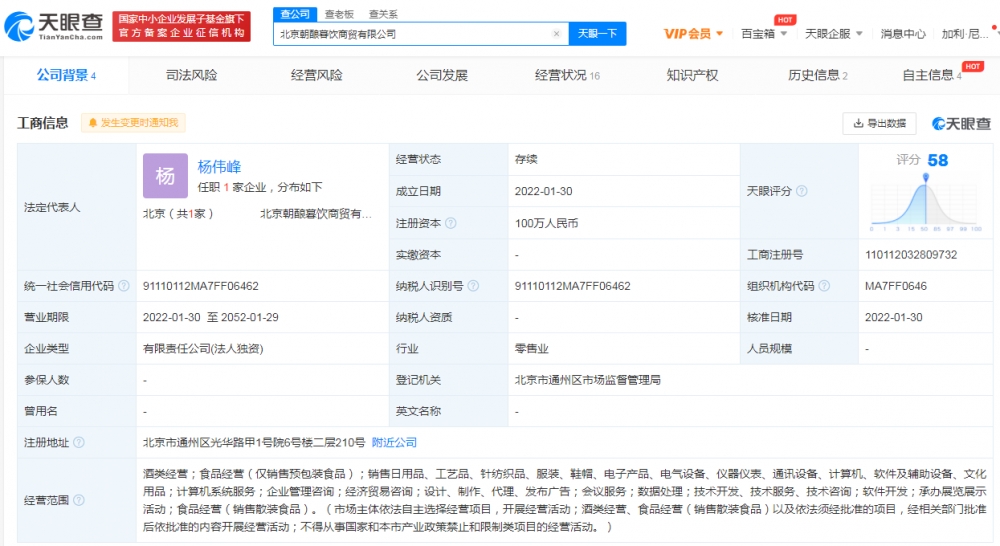Image resolution: width=1000 pixels, height=546 pixels.
Task: Click help icon next to 统一社会信用代码
Action: pos(124,286)
